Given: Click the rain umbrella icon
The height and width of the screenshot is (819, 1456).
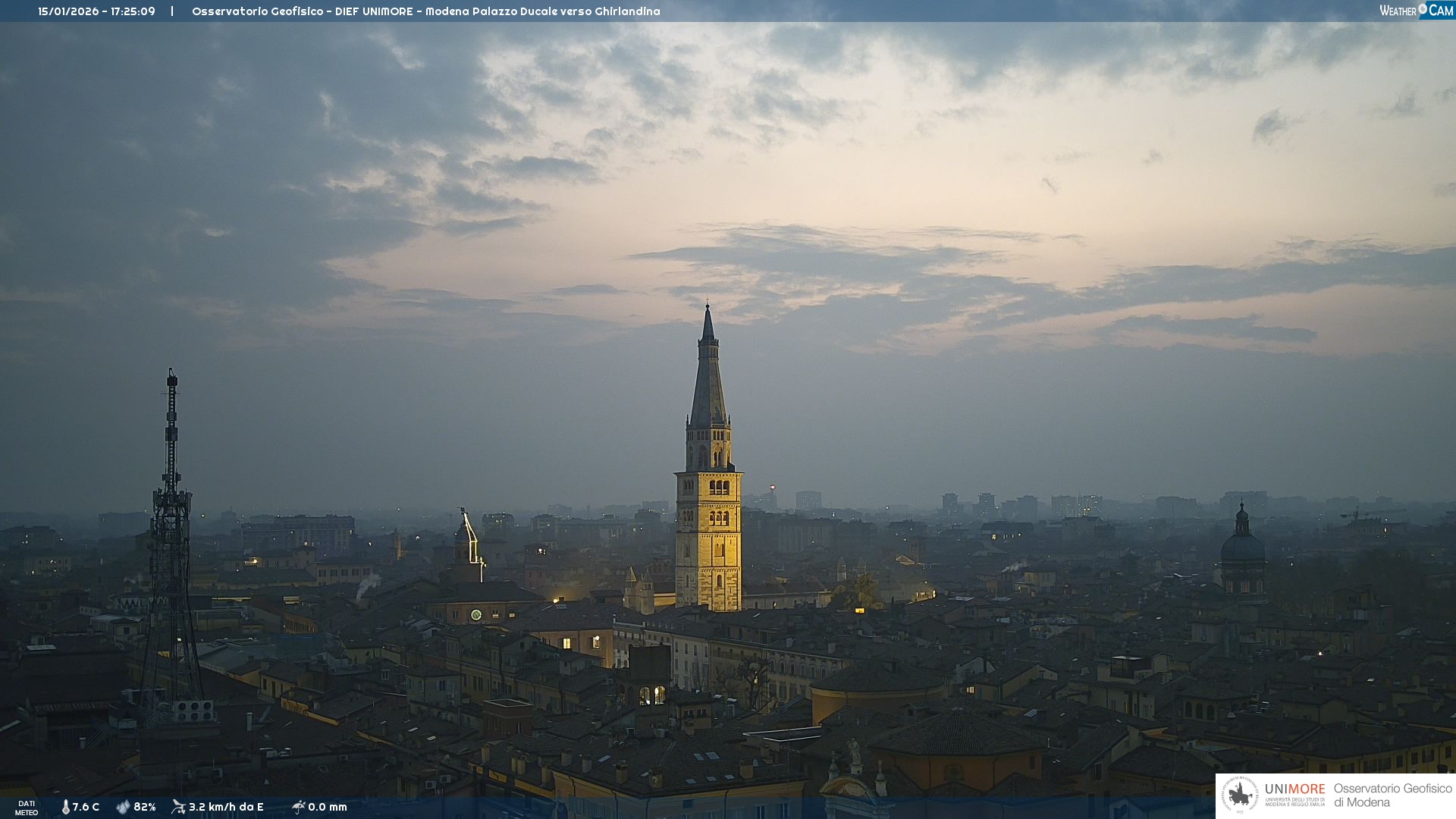Looking at the screenshot, I should click(x=298, y=807).
